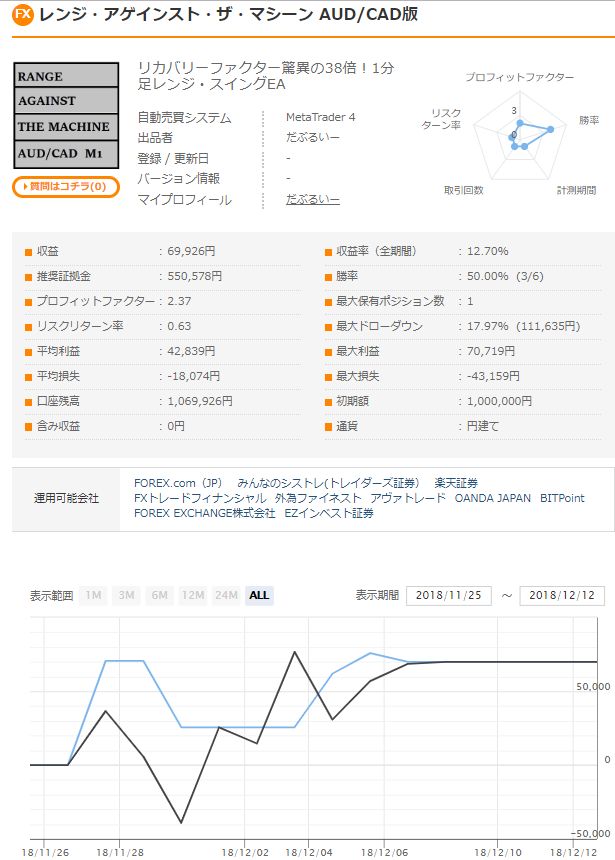The width and height of the screenshot is (615, 860).
Task: Open the FOREX EXCHANGE株式会社 link
Action: 205,513
